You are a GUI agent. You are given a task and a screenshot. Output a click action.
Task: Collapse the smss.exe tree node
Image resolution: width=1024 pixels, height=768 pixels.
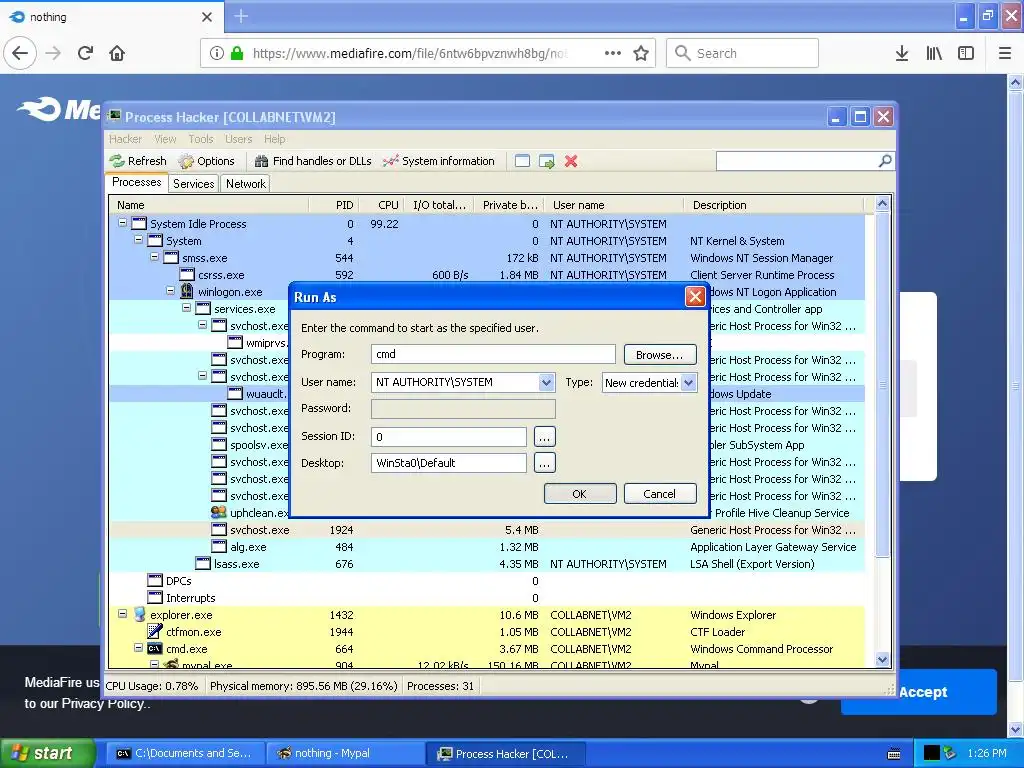coord(154,257)
